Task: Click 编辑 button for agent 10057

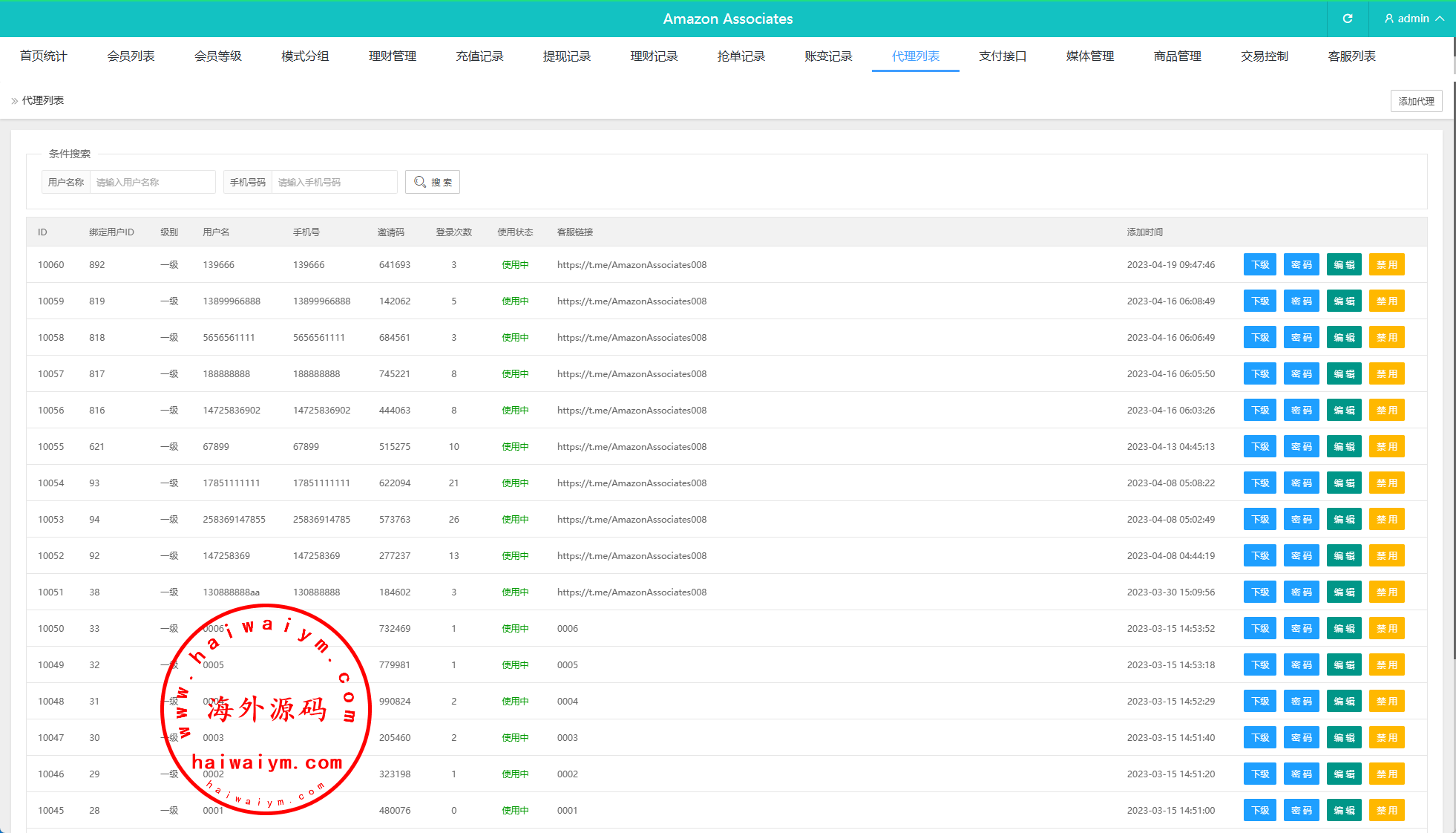Action: pyautogui.click(x=1344, y=374)
